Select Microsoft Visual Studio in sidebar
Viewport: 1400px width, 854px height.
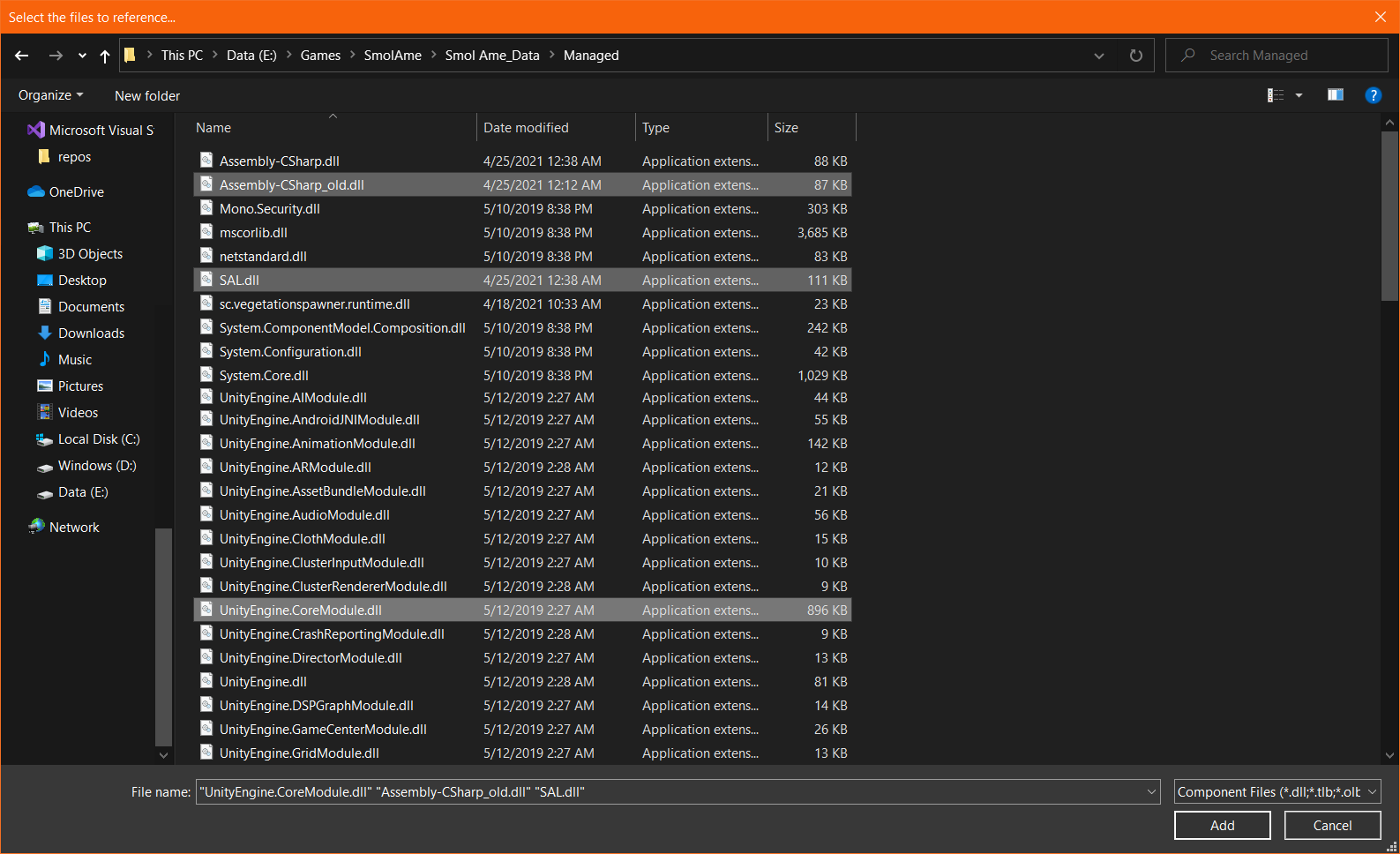click(90, 130)
